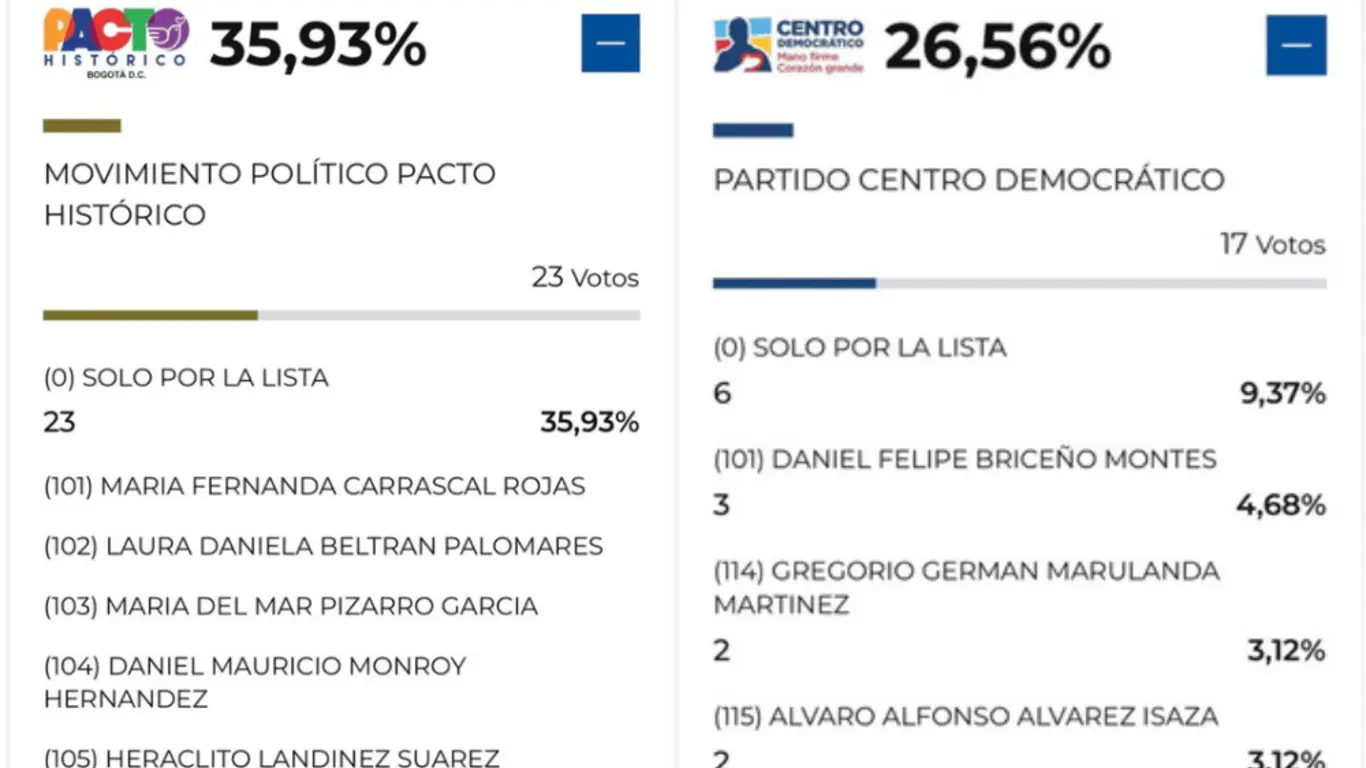Viewport: 1366px width, 768px height.
Task: Select candidate Maria del Mar Pizarro Garcia
Action: tap(289, 606)
